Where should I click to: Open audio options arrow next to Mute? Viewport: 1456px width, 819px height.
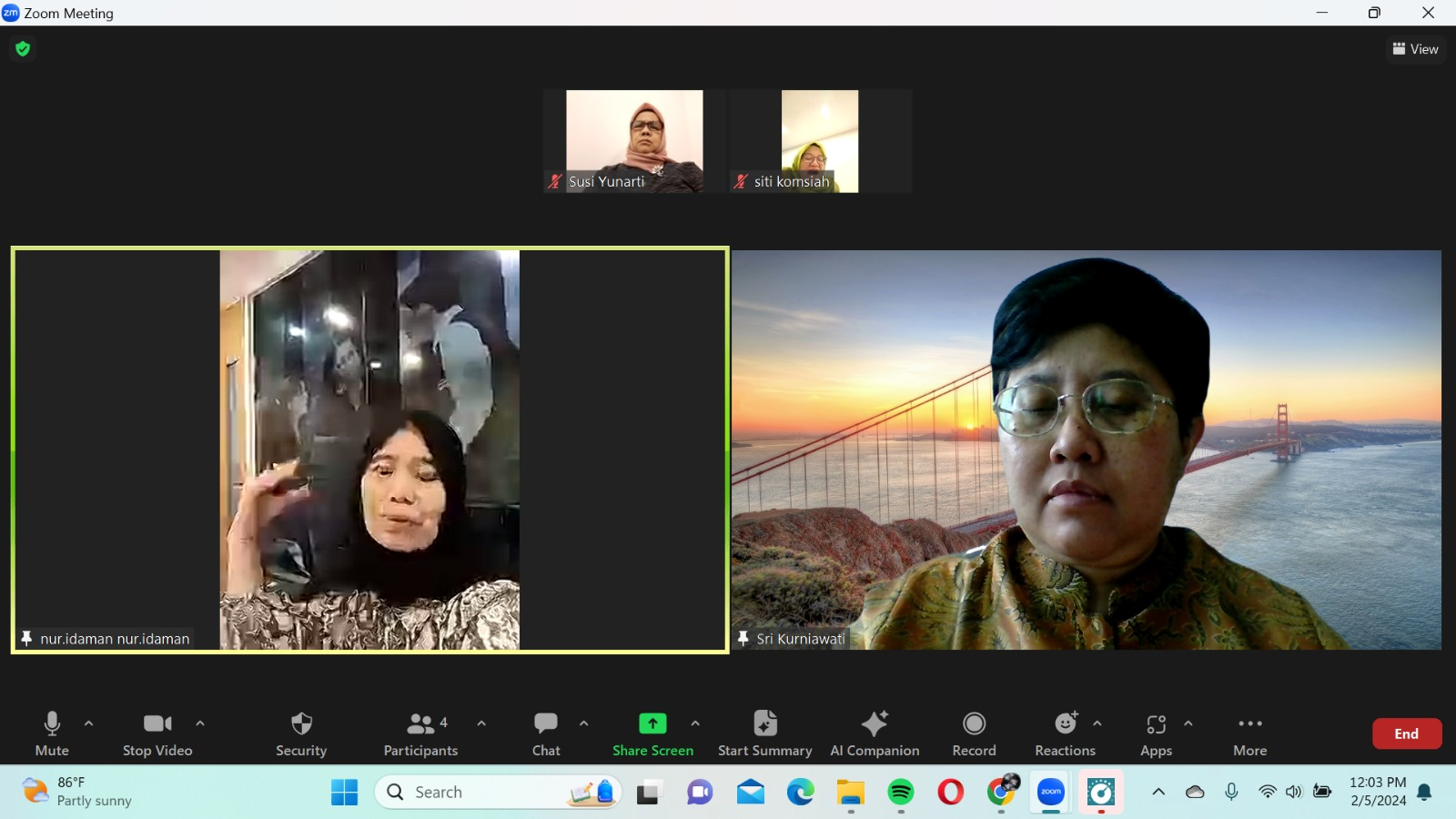pyautogui.click(x=88, y=723)
